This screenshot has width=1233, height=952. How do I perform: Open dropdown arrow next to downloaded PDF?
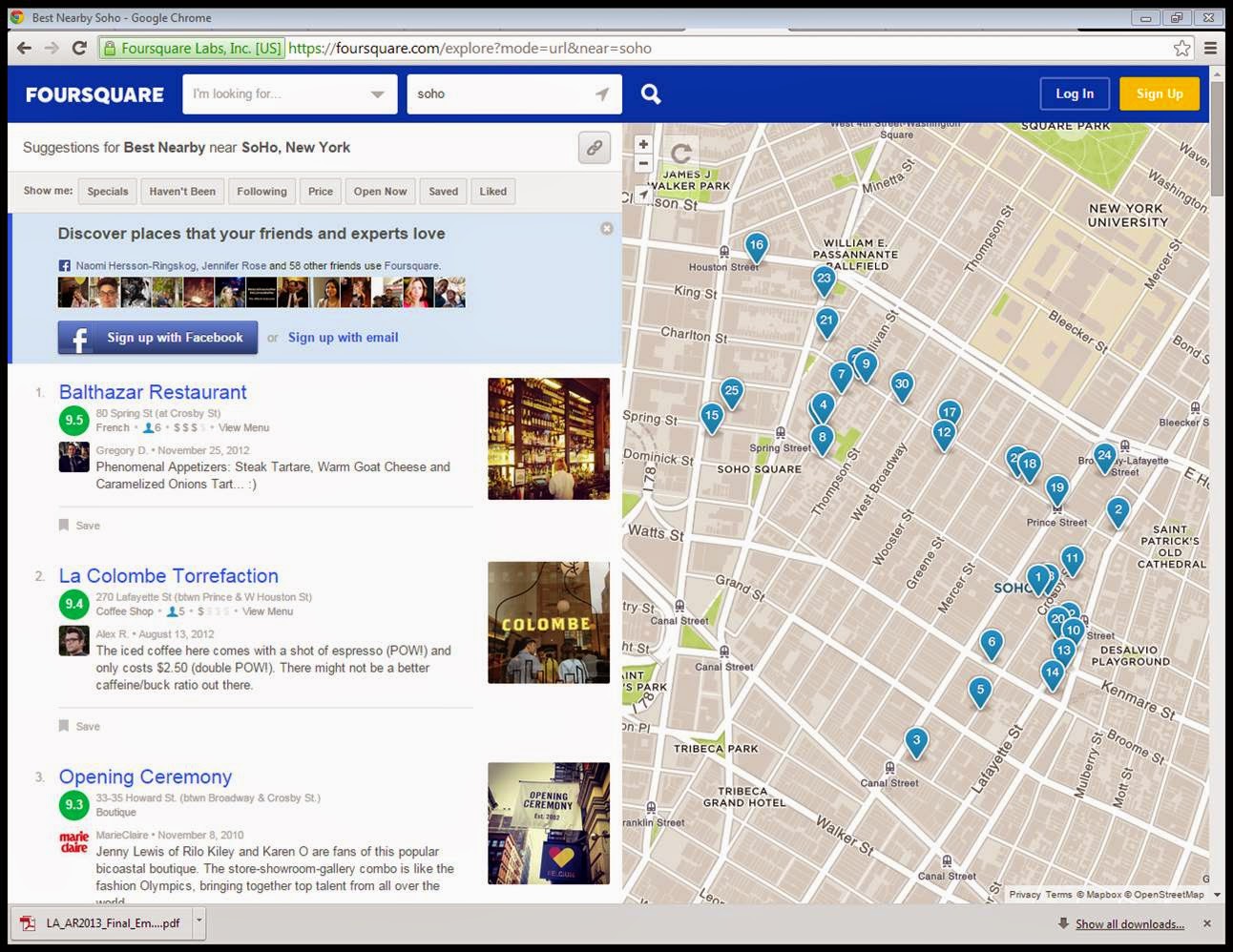[199, 922]
